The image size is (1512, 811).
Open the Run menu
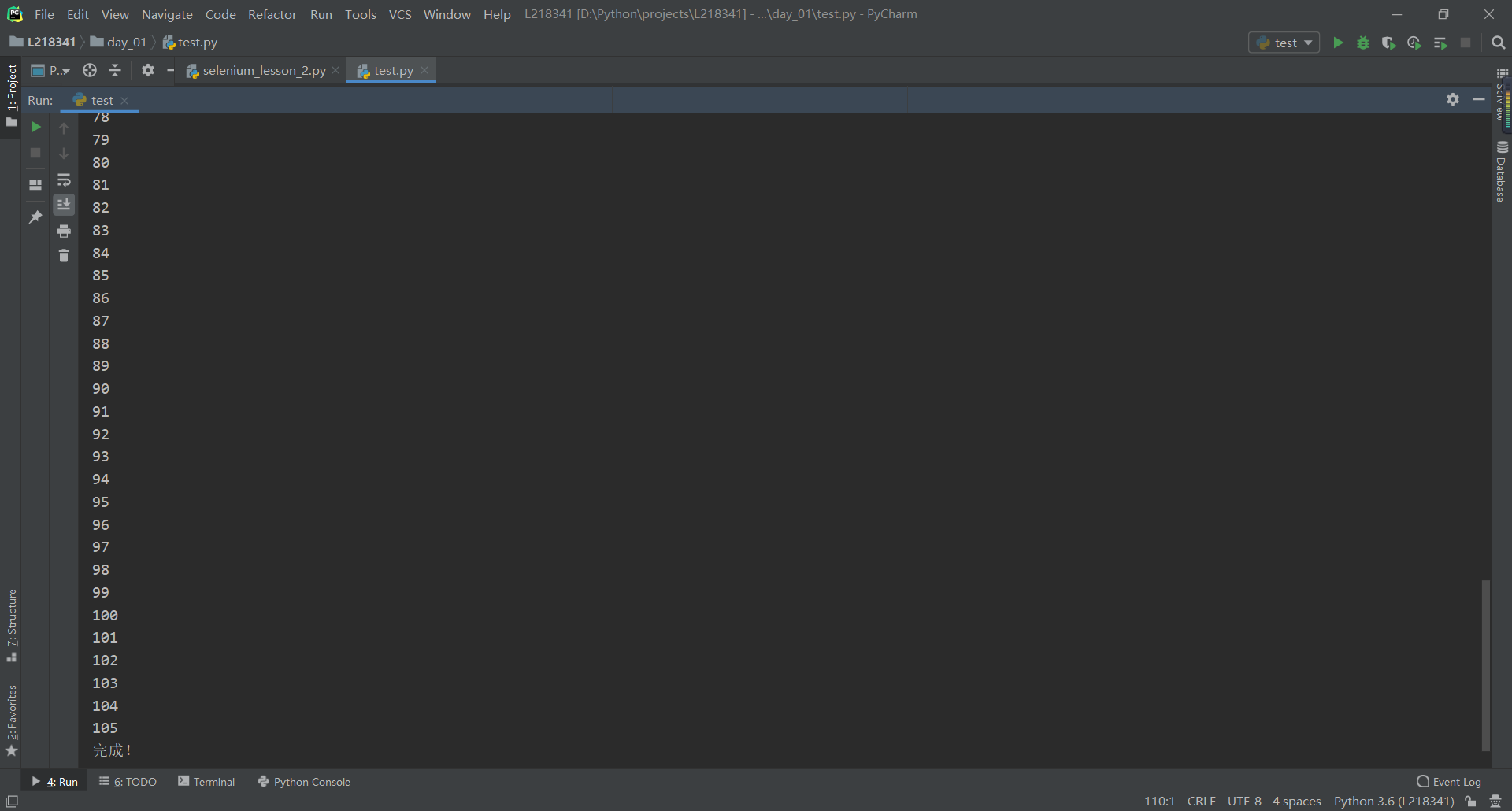point(321,14)
